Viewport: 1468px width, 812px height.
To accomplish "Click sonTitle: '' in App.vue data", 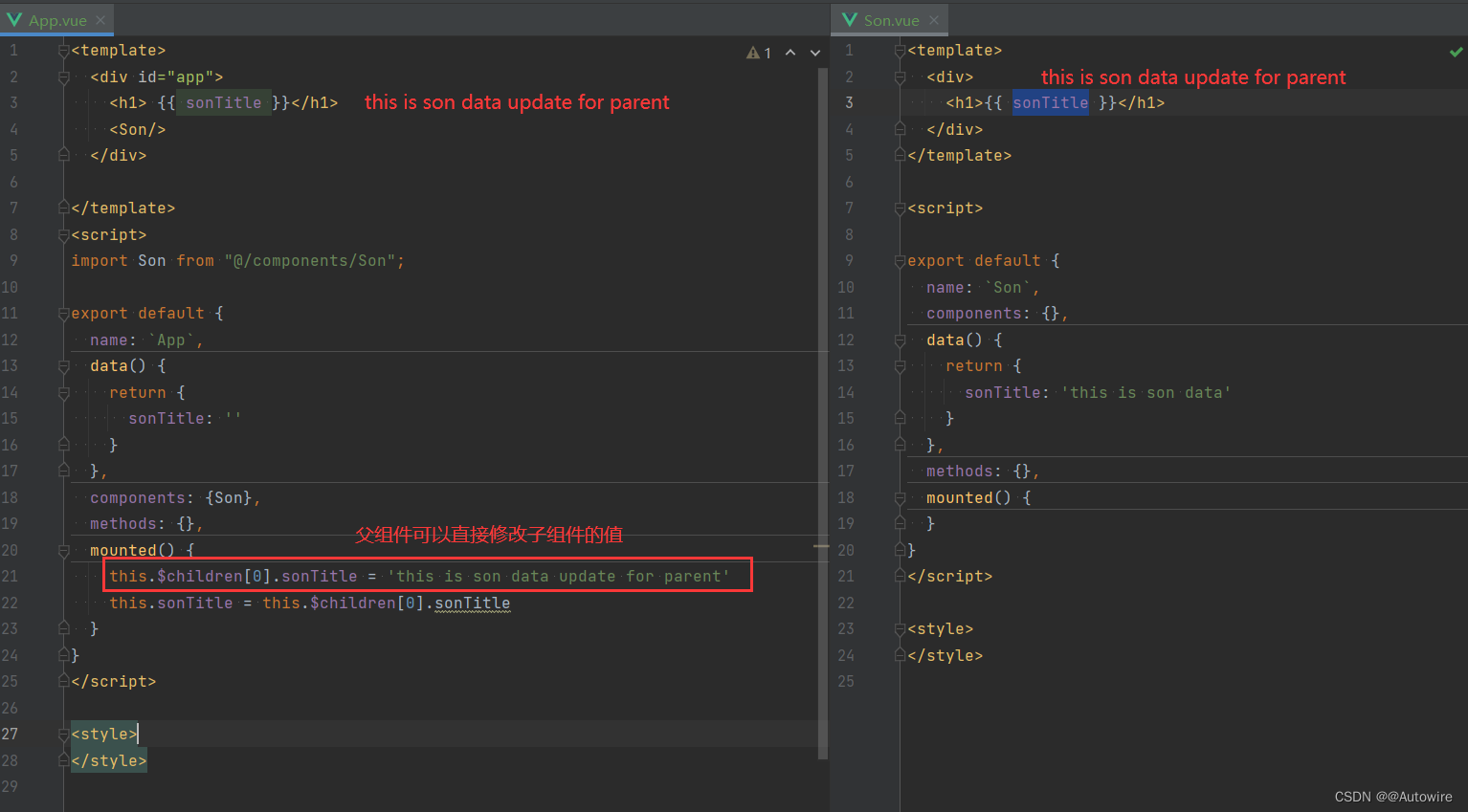I will tap(185, 418).
